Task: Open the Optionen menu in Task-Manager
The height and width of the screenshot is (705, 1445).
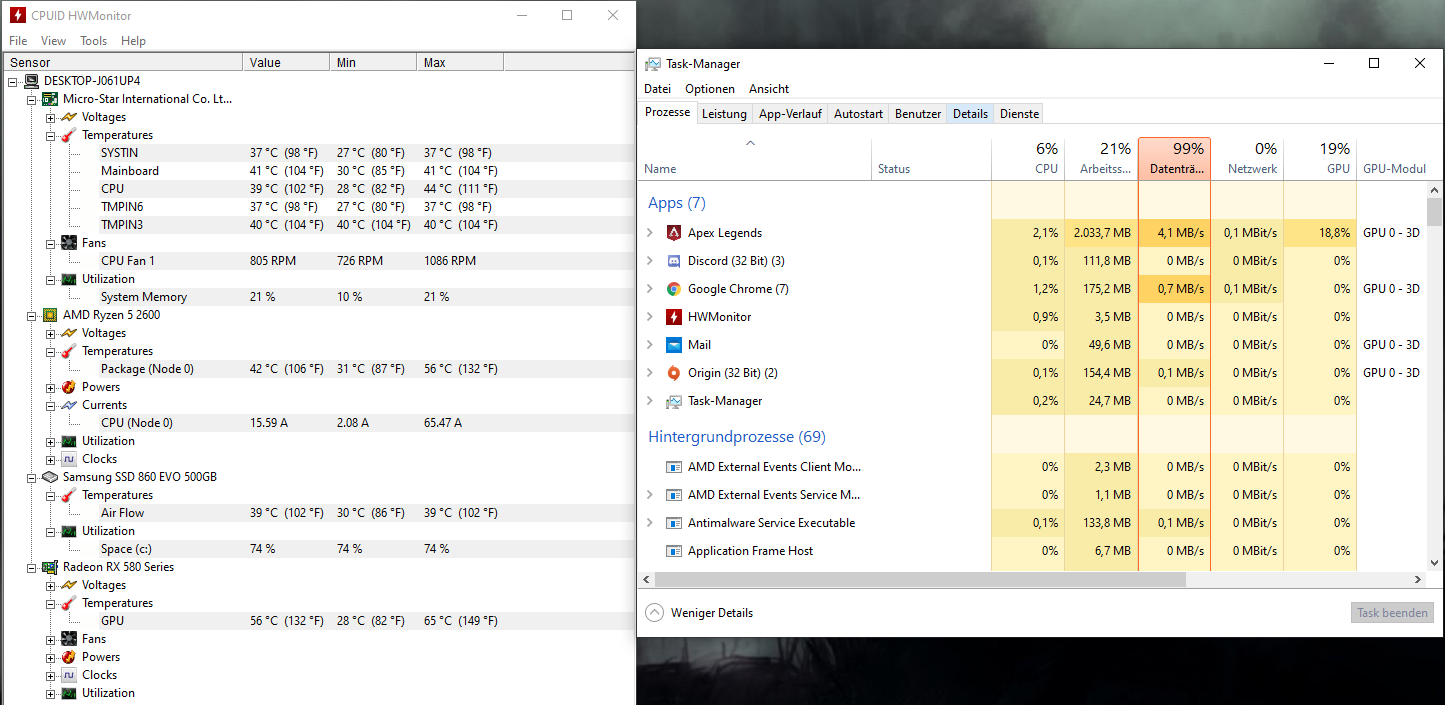Action: (710, 89)
